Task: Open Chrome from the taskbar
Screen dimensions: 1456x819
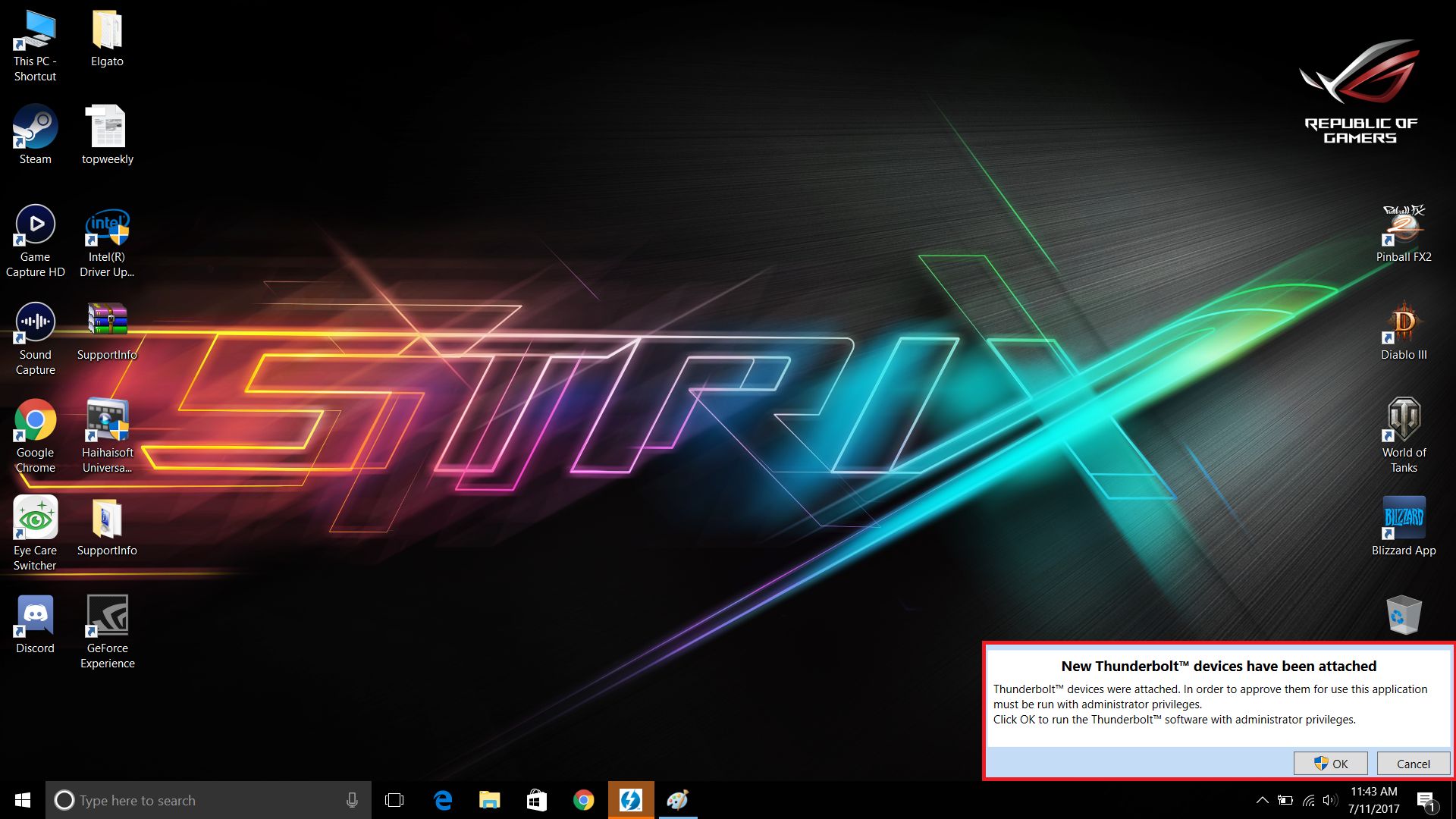Action: 583,800
